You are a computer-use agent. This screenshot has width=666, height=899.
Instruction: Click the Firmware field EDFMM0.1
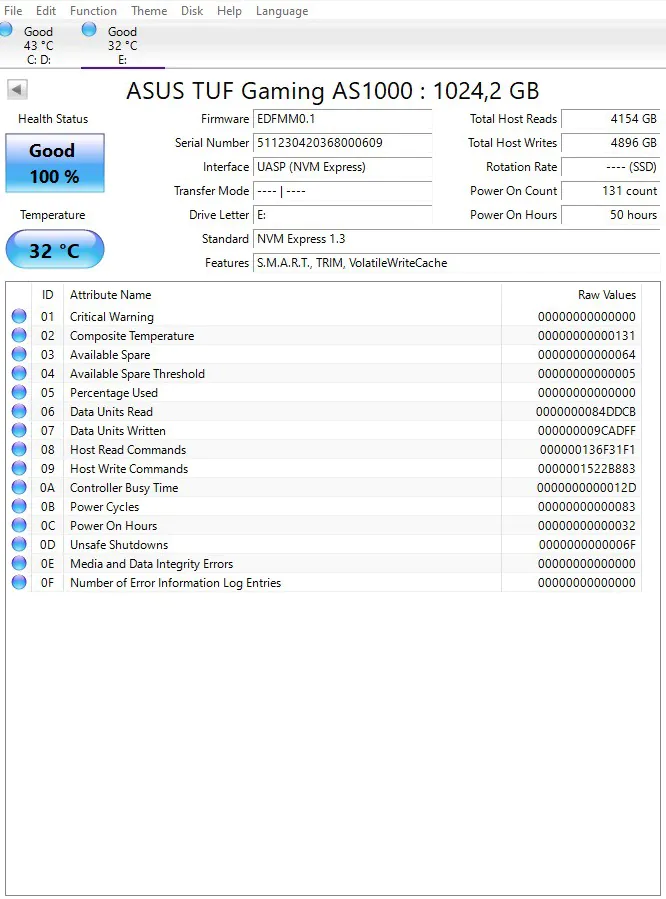[x=342, y=119]
